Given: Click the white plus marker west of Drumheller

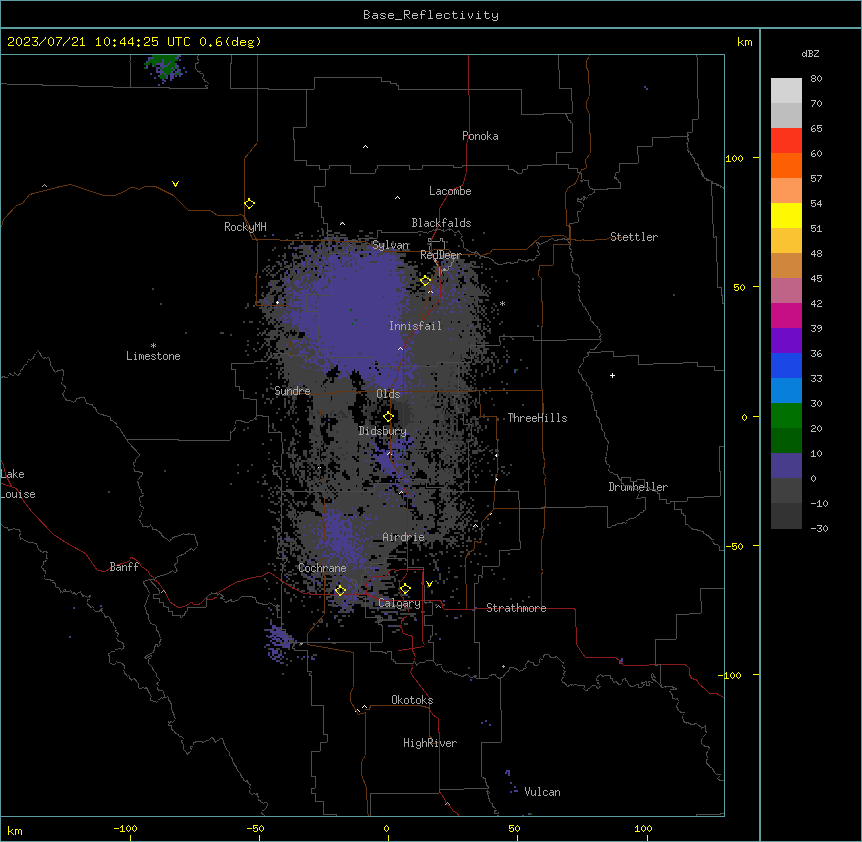Looking at the screenshot, I should click(x=612, y=375).
